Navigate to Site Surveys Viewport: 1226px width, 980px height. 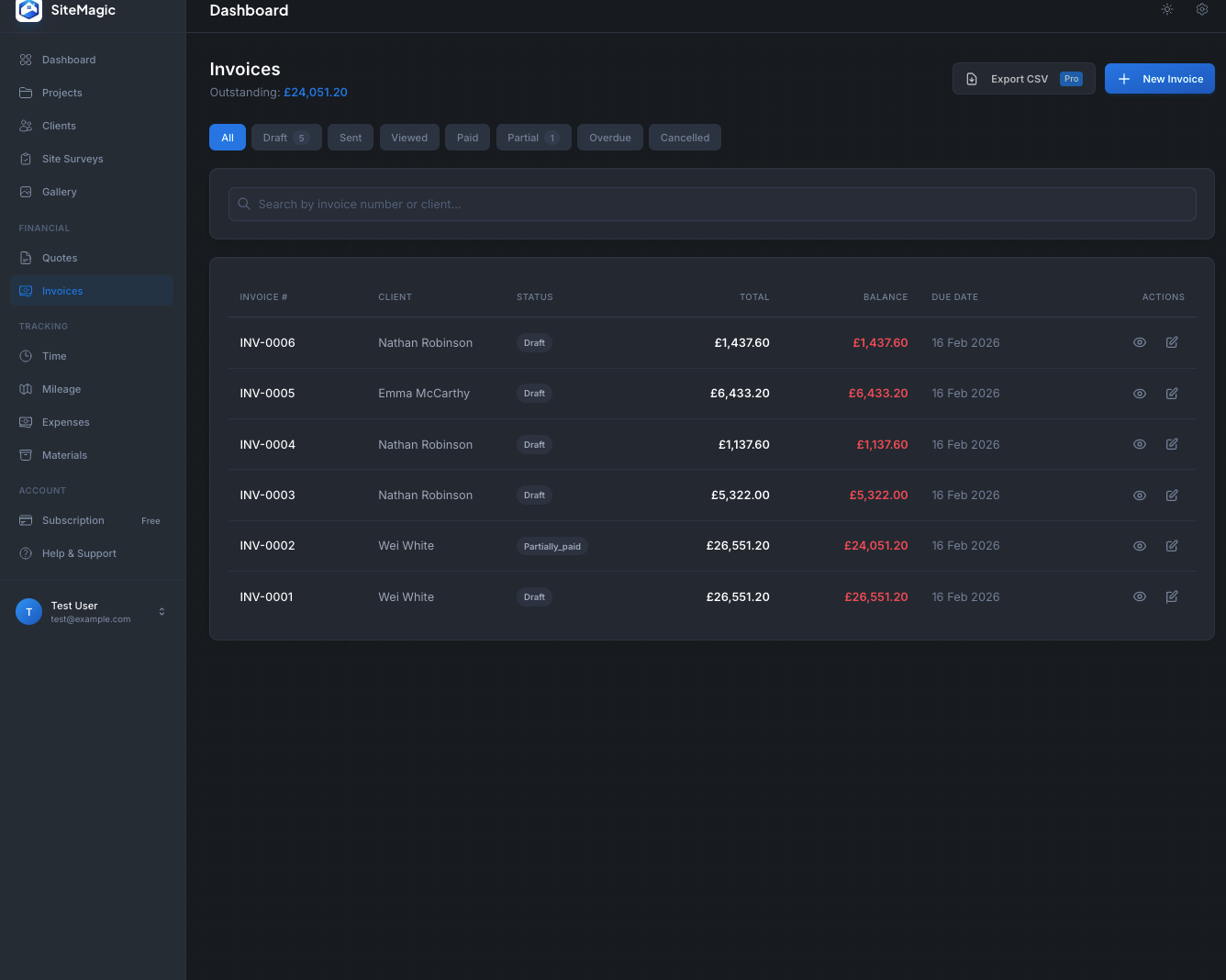(x=72, y=159)
